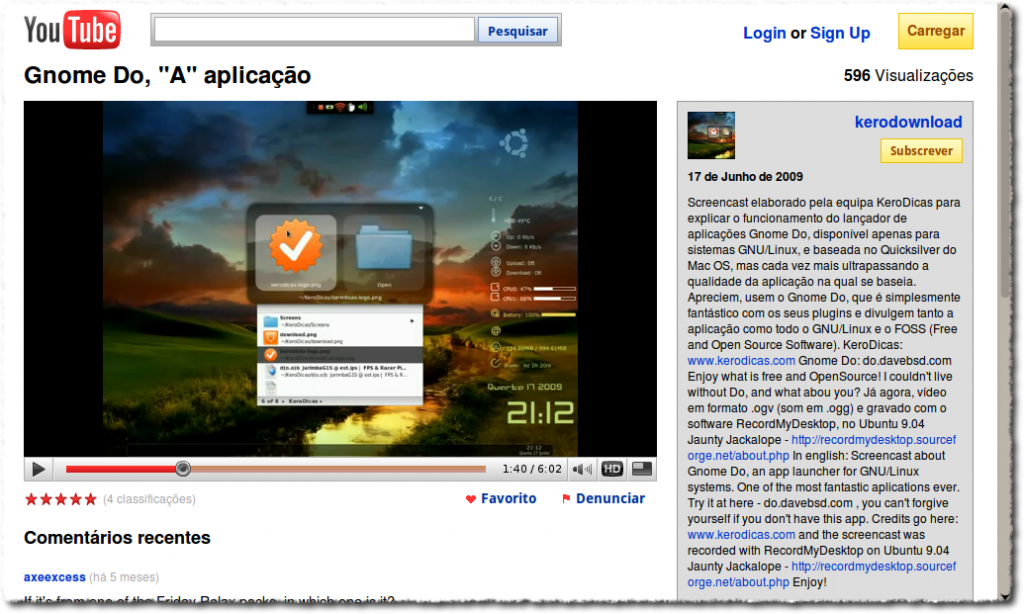Click the Pesquisar search button
This screenshot has height=614, width=1024.
pyautogui.click(x=517, y=31)
